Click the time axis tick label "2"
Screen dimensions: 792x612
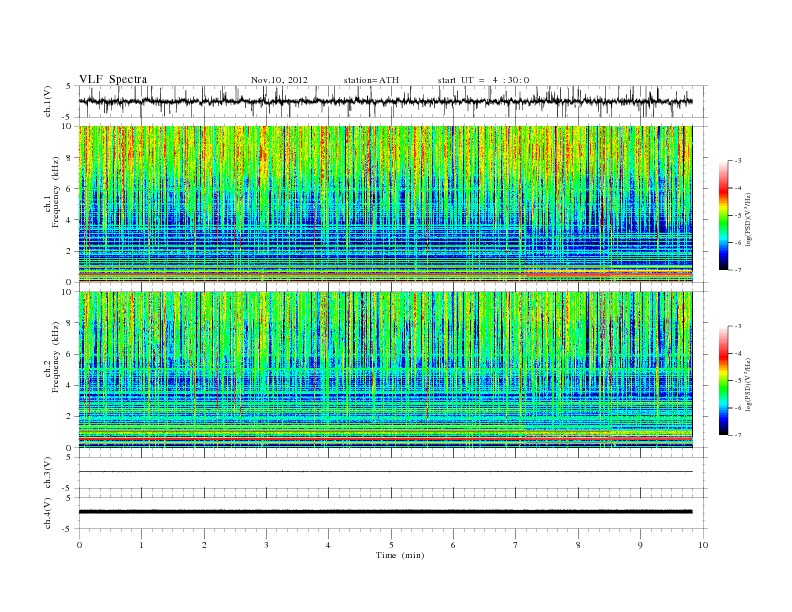click(x=204, y=545)
